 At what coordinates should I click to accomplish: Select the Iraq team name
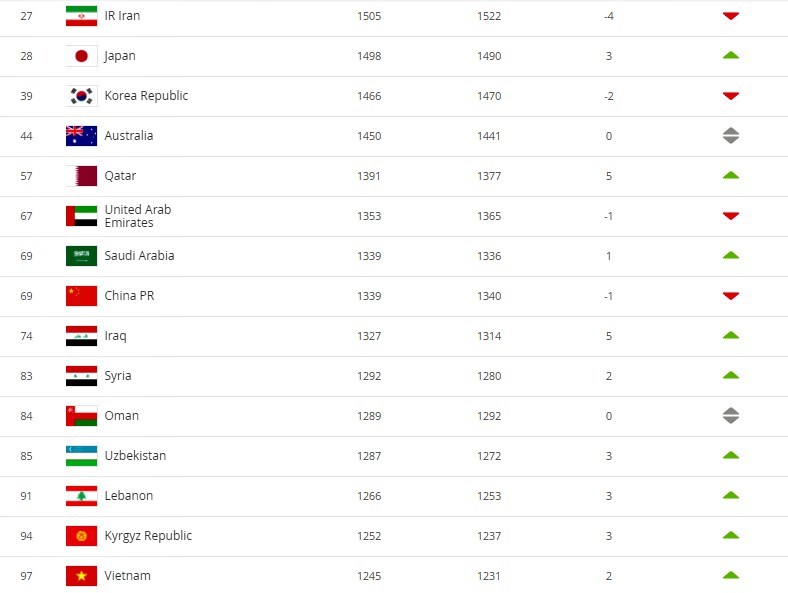[115, 336]
